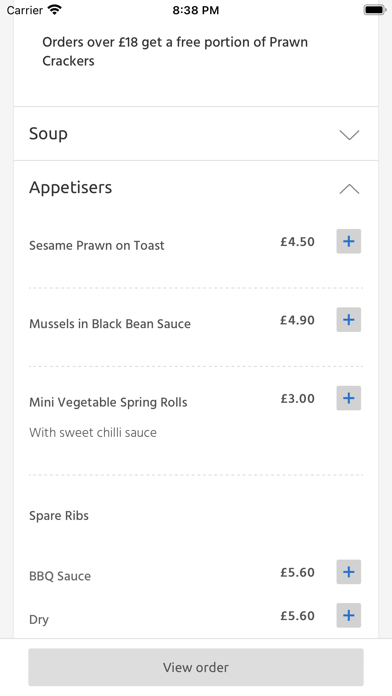This screenshot has height=696, width=392.
Task: Select Mini Vegetable Spring Rolls item name
Action: [x=108, y=402]
